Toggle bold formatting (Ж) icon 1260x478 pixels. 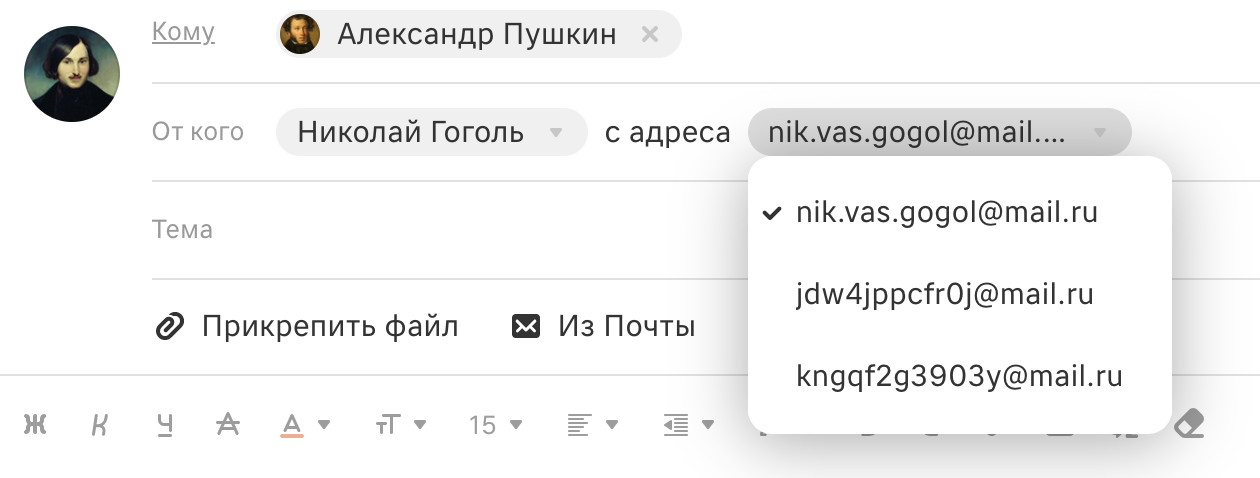(x=35, y=425)
